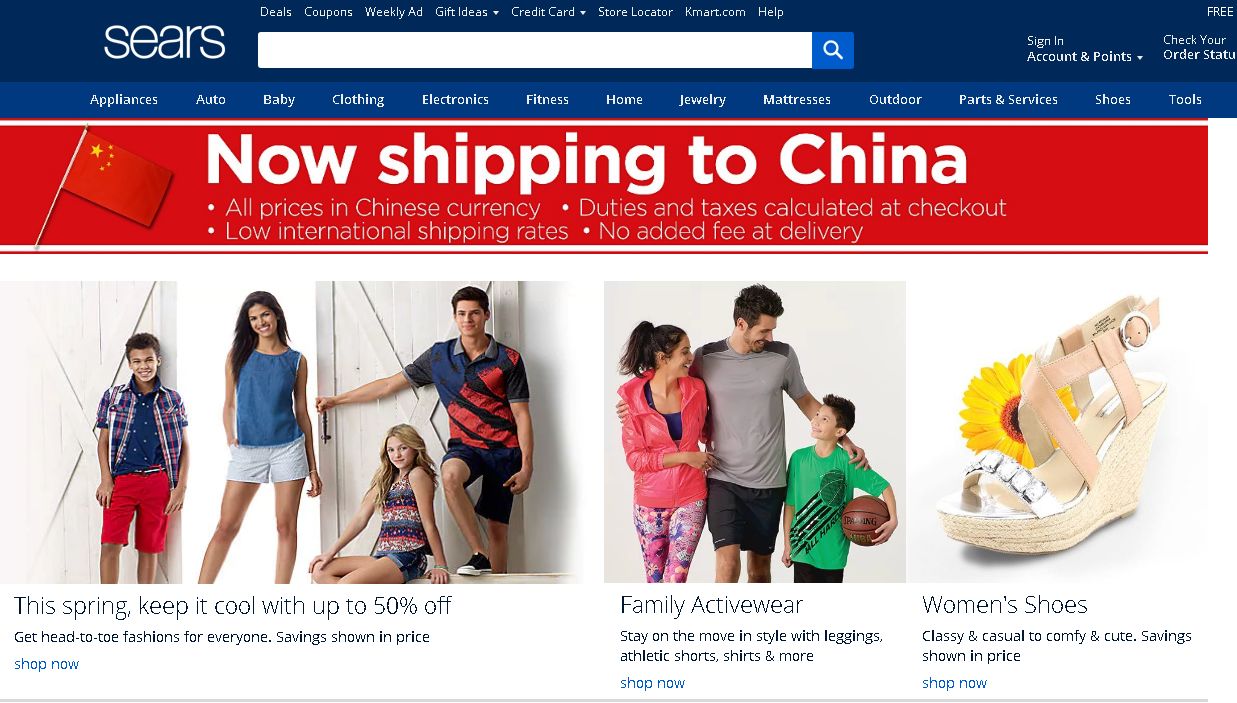Expand the Gift Ideas dropdown
This screenshot has height=703, width=1237.
click(466, 12)
